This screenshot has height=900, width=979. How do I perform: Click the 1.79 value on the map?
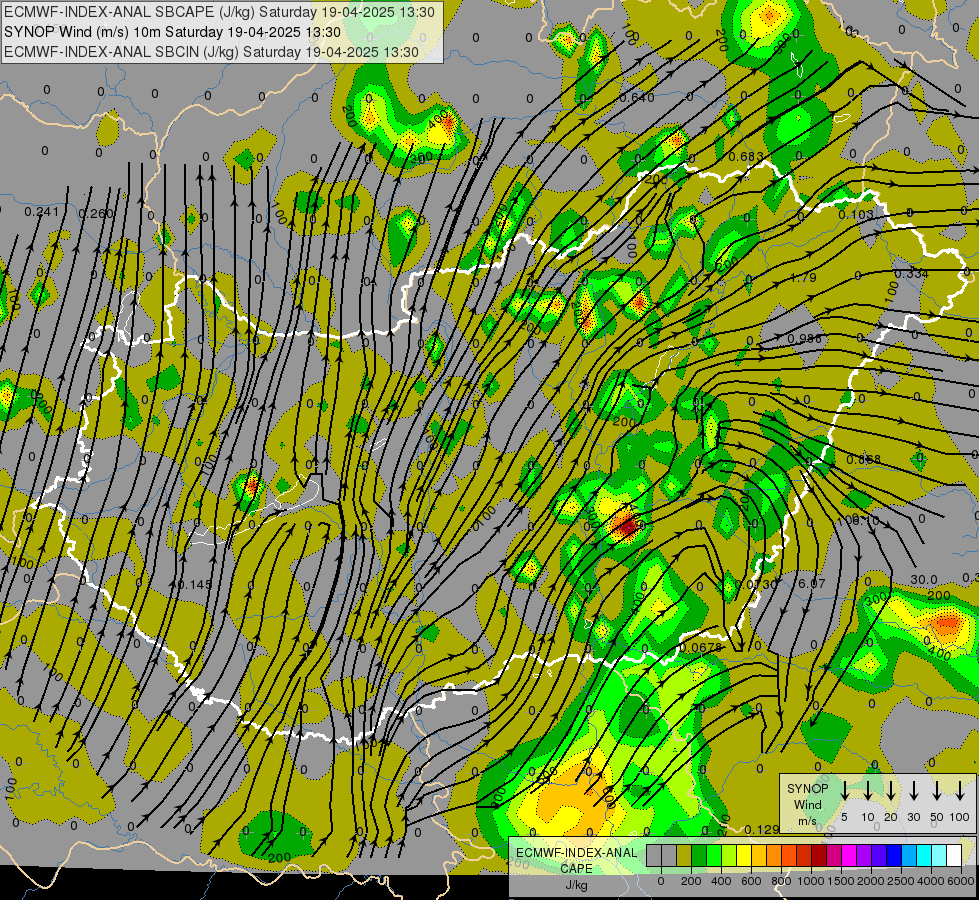tap(804, 277)
